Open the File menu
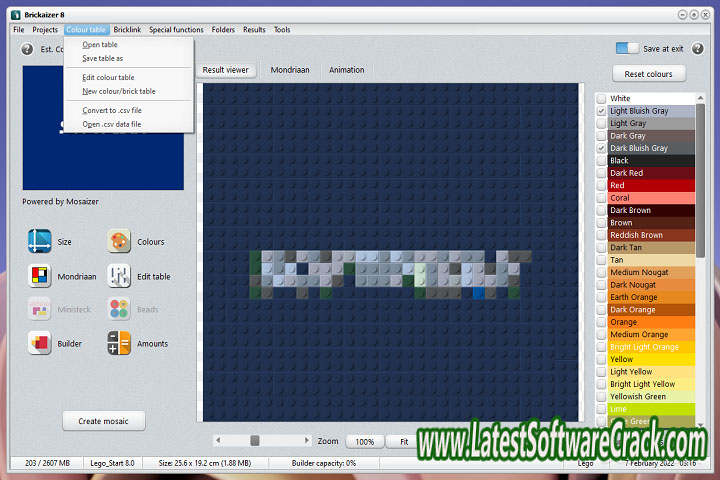The width and height of the screenshot is (720, 480). pos(19,29)
